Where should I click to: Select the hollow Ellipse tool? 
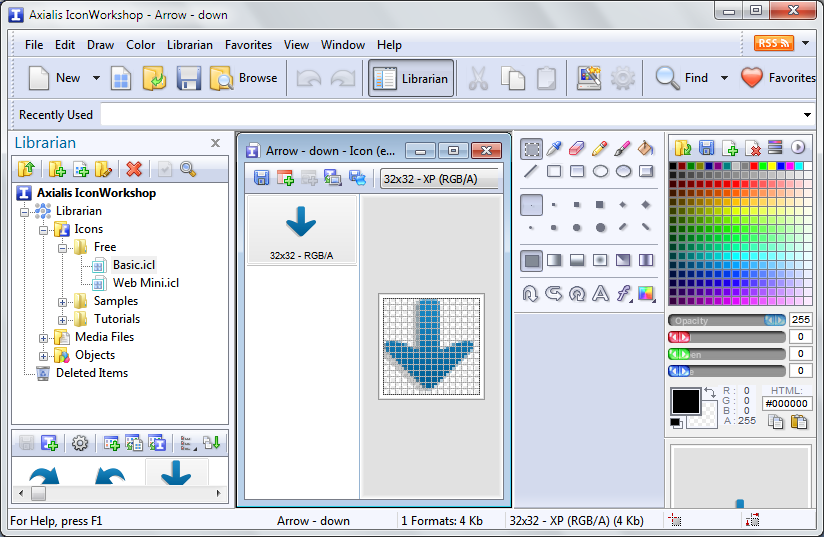click(600, 171)
